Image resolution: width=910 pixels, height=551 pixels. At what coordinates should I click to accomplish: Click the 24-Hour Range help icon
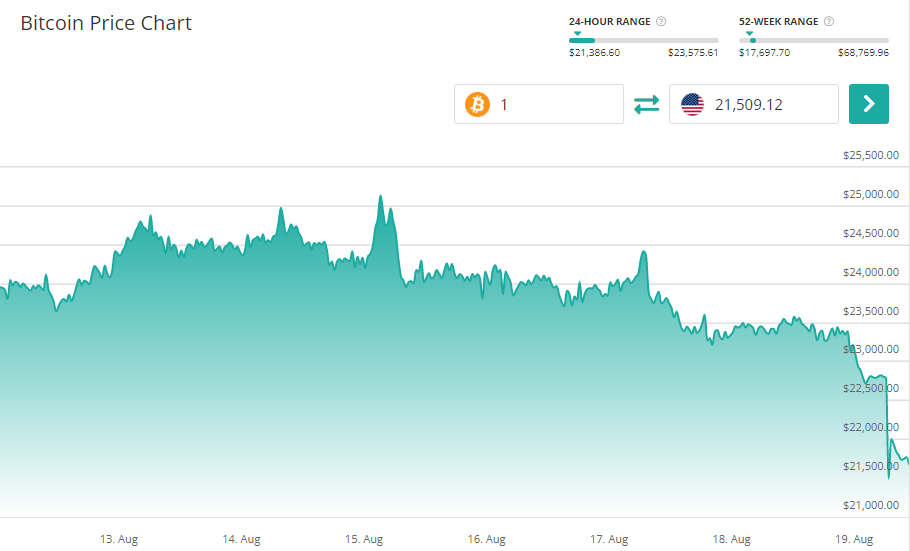(x=662, y=21)
